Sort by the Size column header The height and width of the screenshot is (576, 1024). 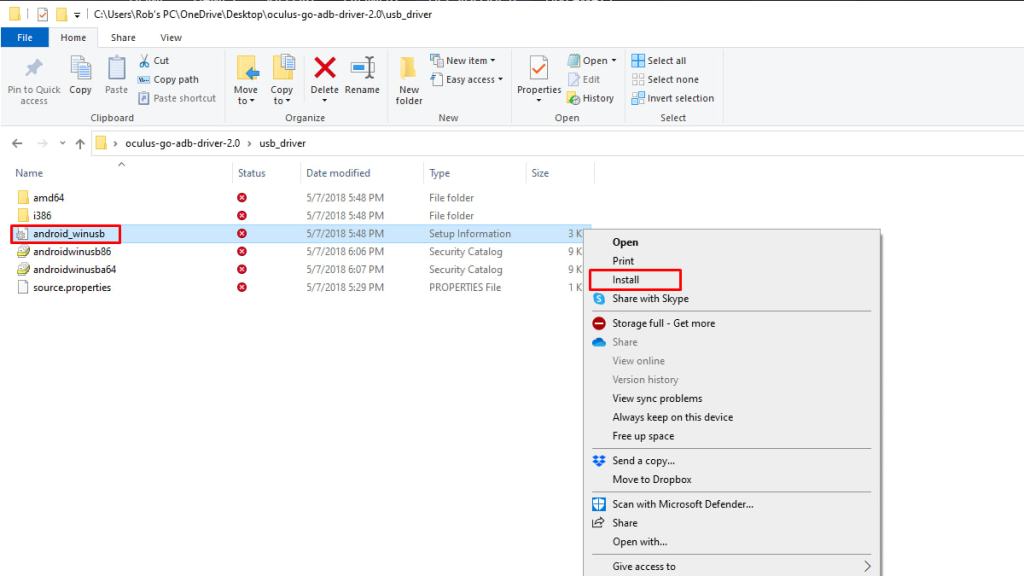540,173
